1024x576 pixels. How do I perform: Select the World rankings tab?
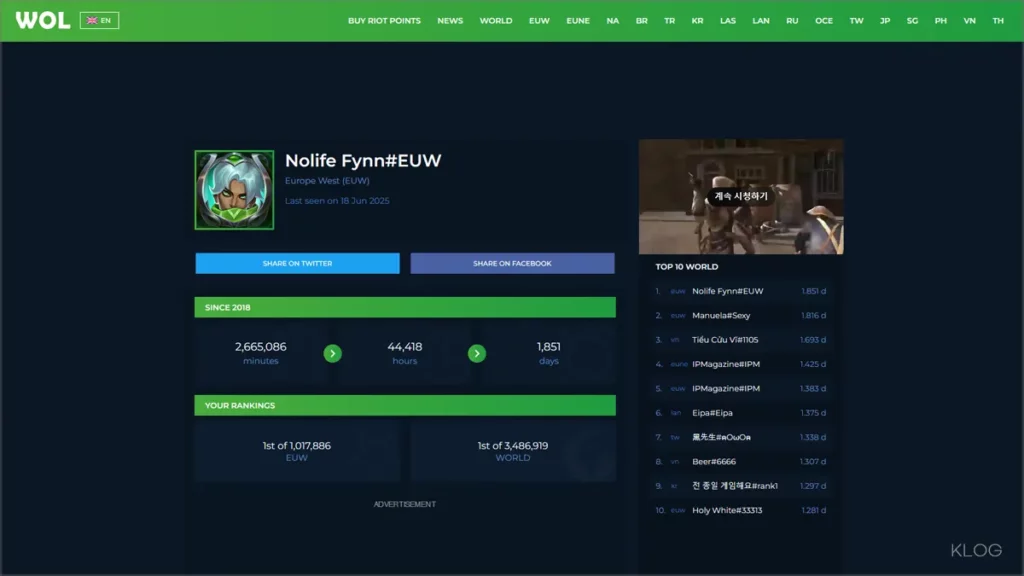pos(495,21)
